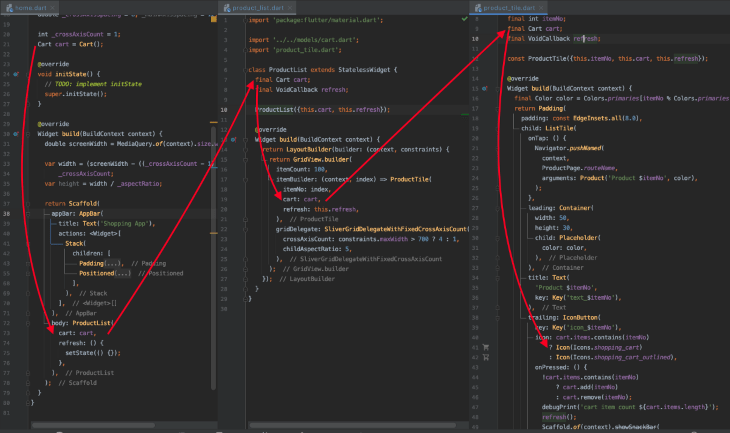Collapse the ProductList class fold marker

point(245,70)
